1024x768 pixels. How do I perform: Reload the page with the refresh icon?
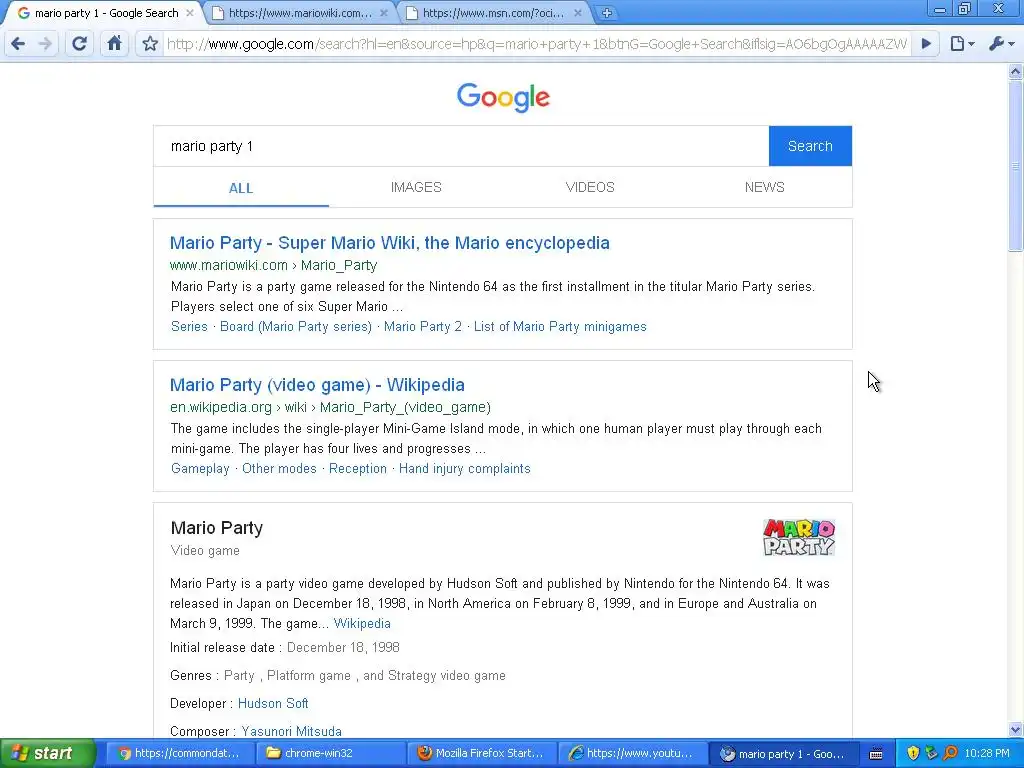pos(79,44)
